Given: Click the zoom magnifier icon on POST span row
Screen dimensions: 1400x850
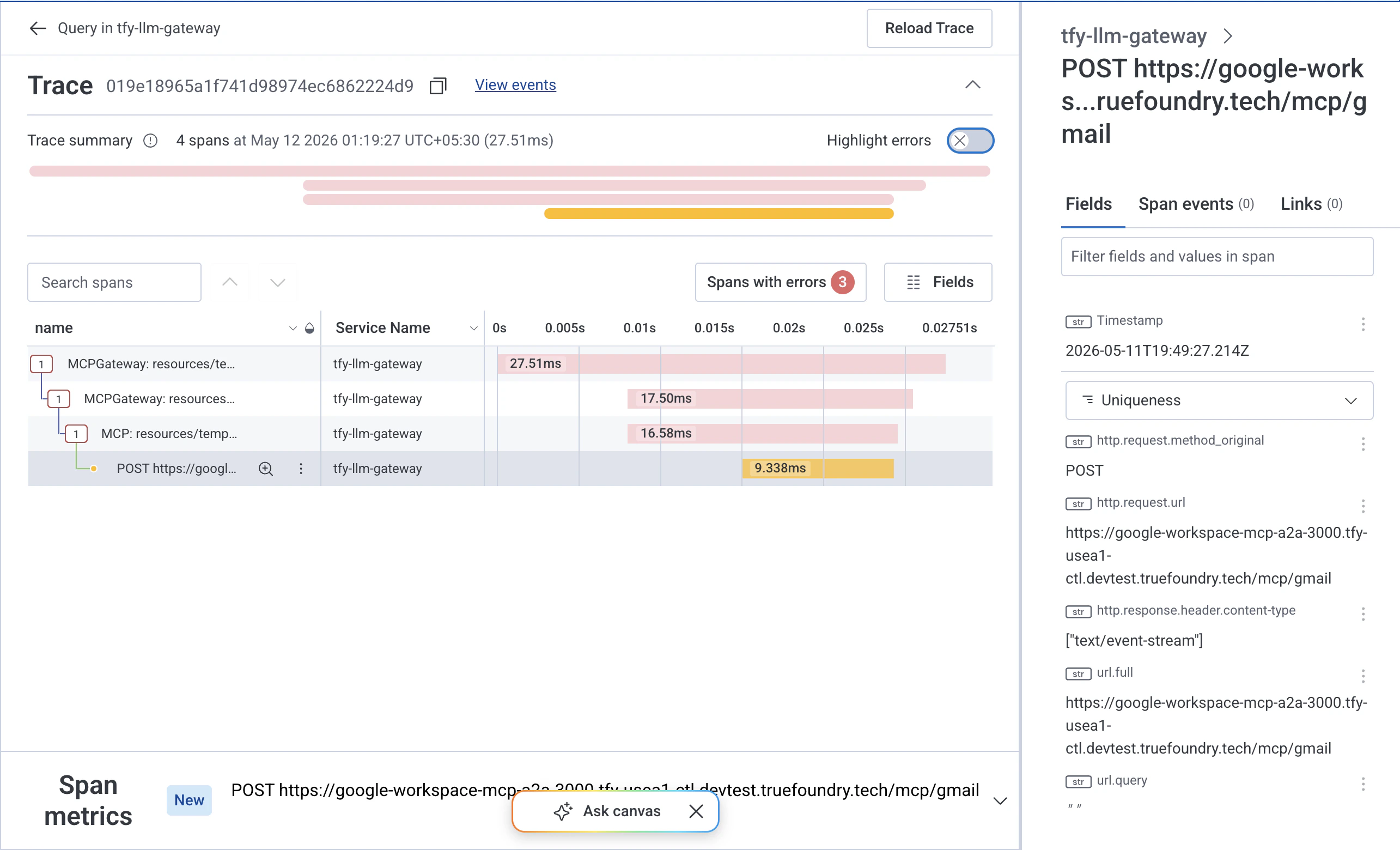Looking at the screenshot, I should click(x=265, y=469).
